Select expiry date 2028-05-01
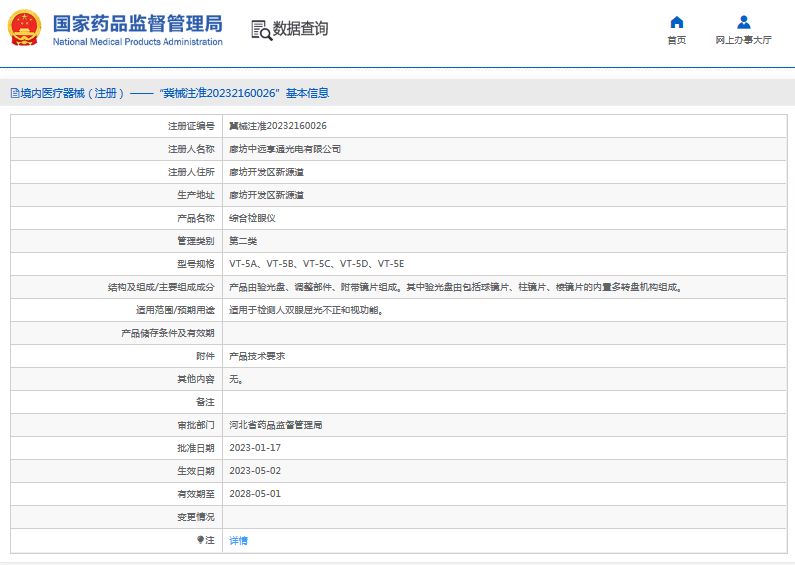 pos(255,494)
